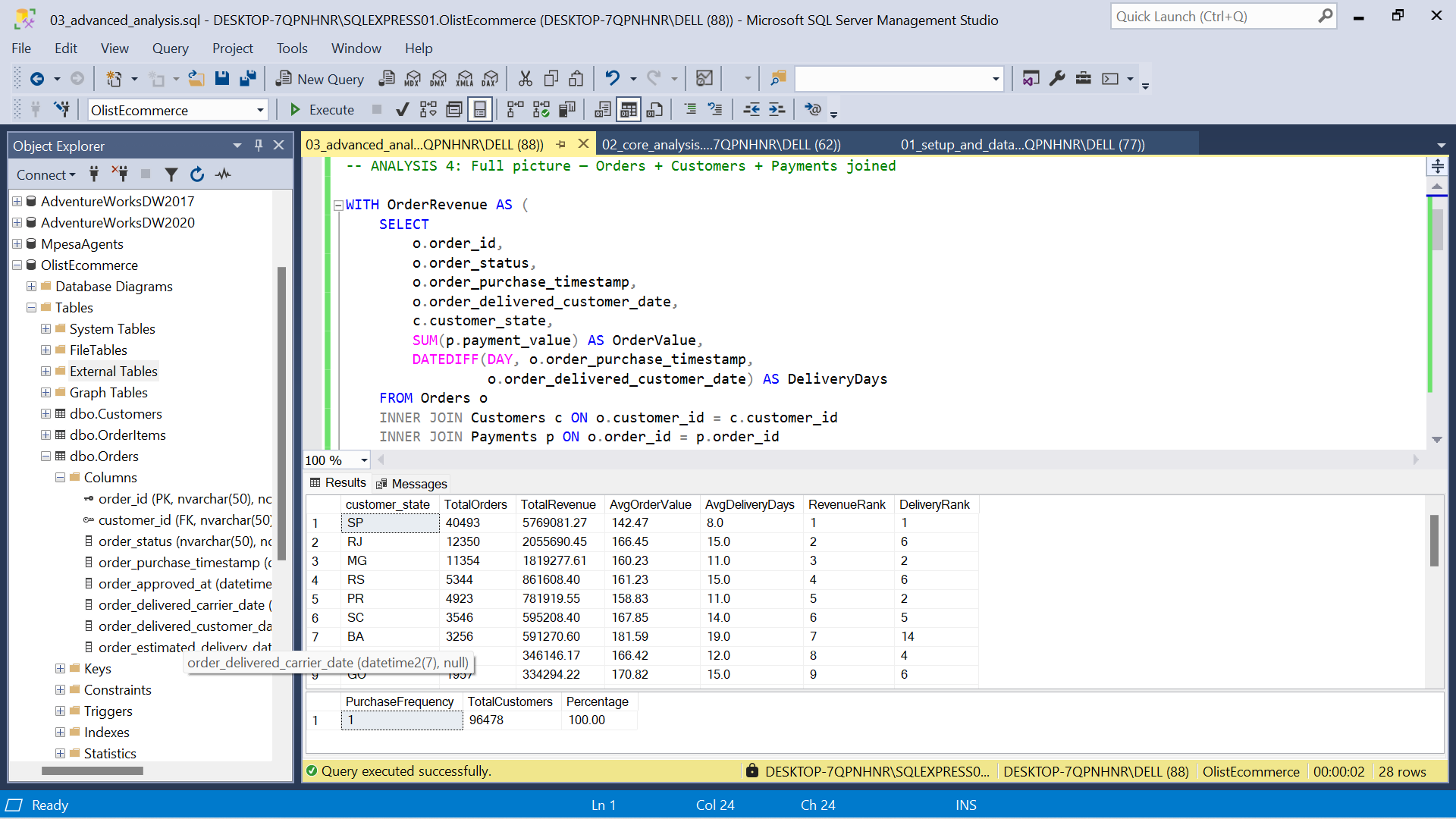The image size is (1456, 819).
Task: Switch to the 02_core_analysis tab
Action: (721, 145)
